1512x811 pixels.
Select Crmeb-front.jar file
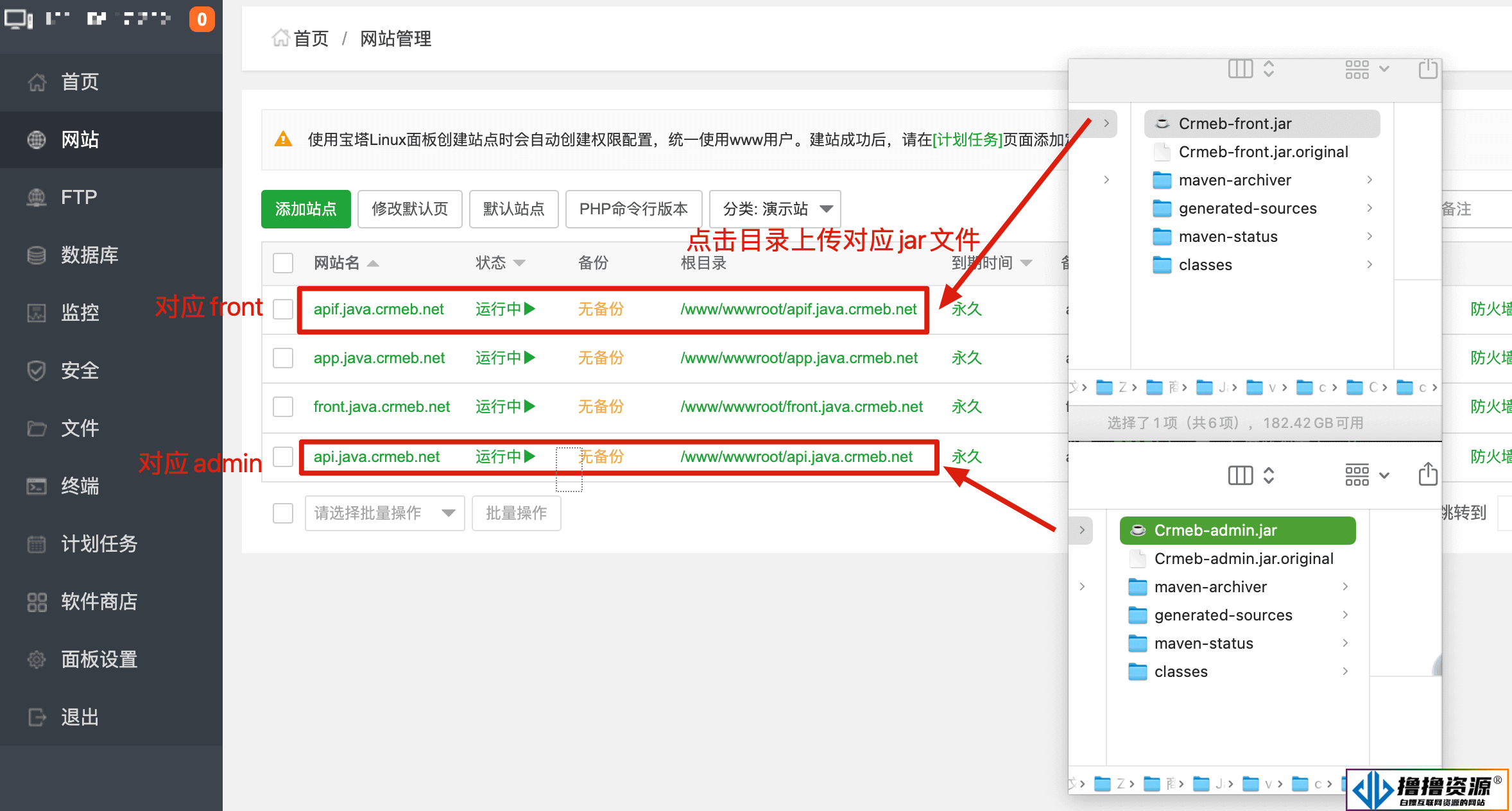tap(1262, 124)
